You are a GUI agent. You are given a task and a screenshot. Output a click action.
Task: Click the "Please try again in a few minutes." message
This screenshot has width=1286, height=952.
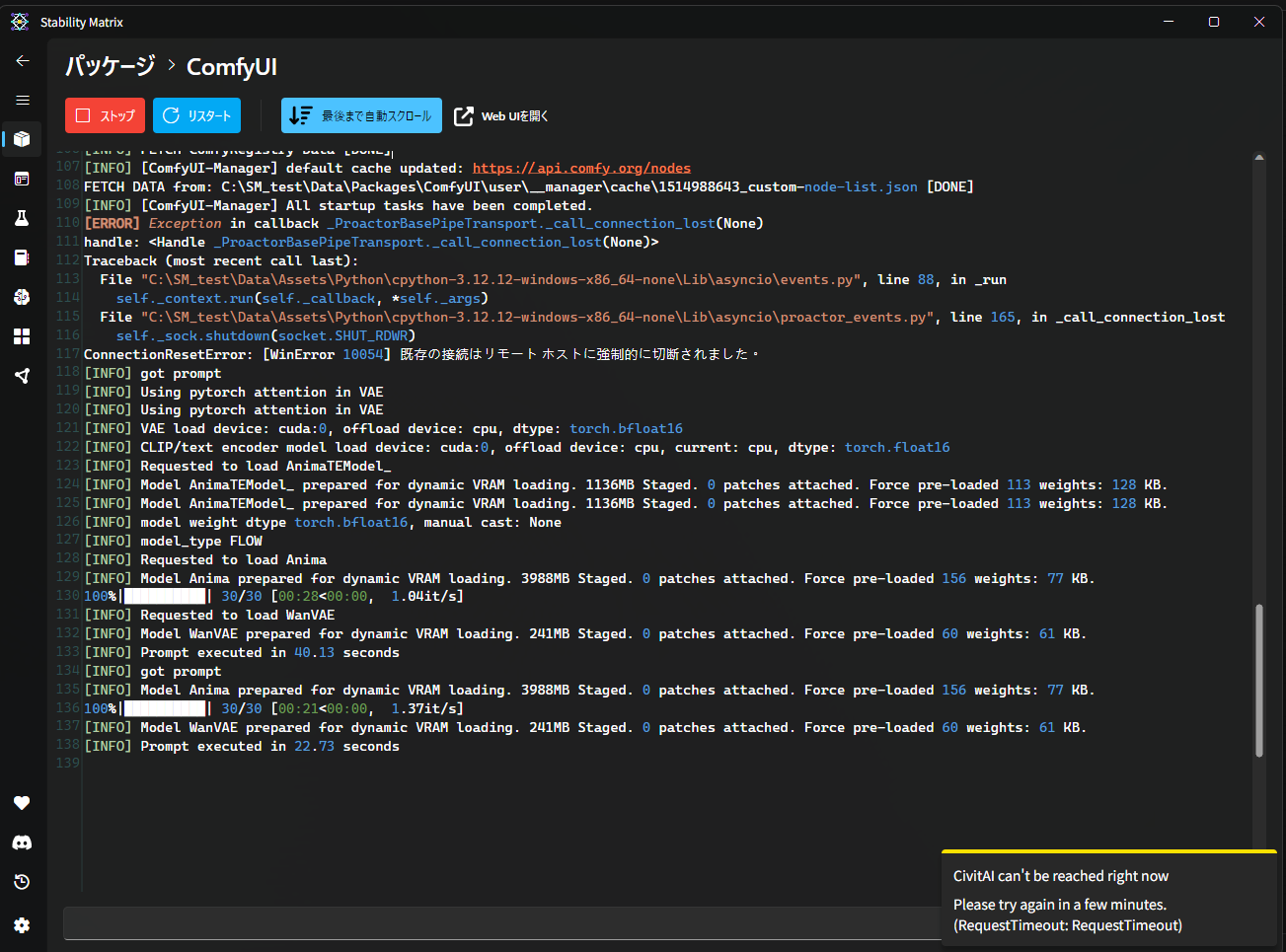(x=1060, y=905)
